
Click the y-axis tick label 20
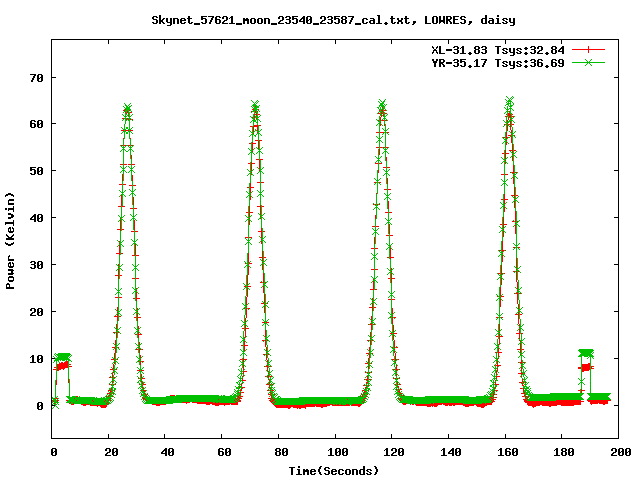36,312
